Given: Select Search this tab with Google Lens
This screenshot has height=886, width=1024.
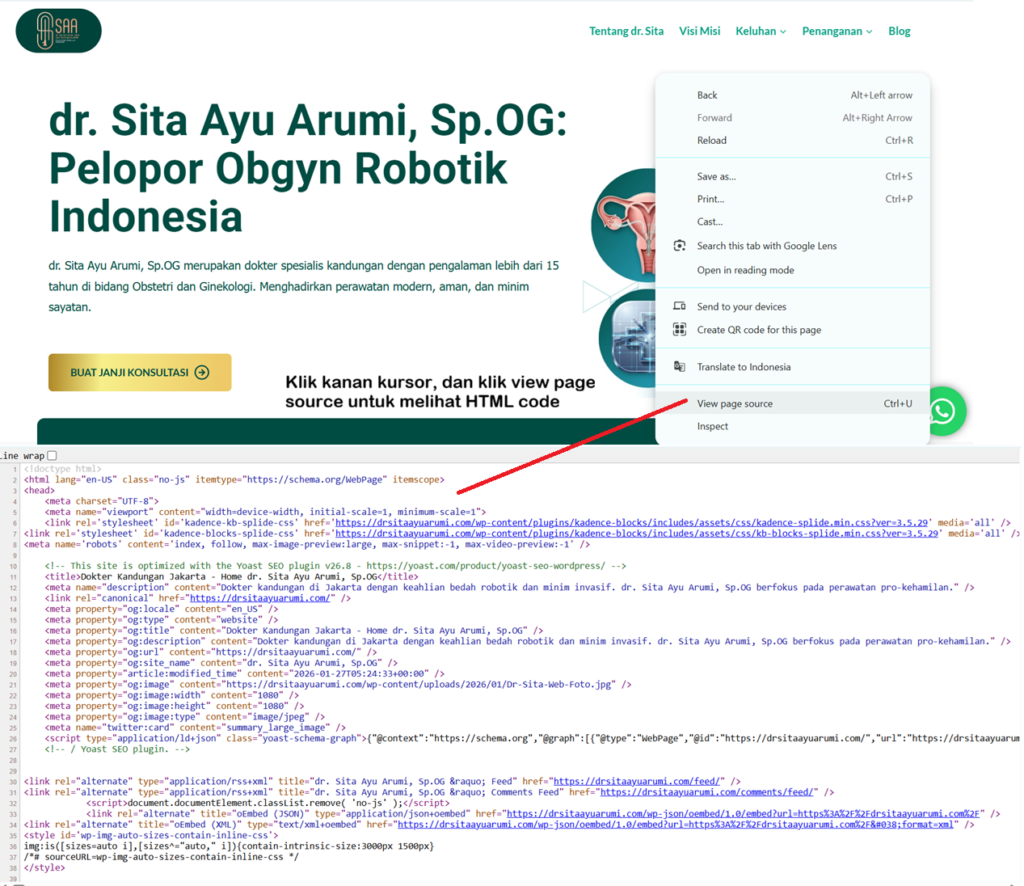Looking at the screenshot, I should coord(793,245).
